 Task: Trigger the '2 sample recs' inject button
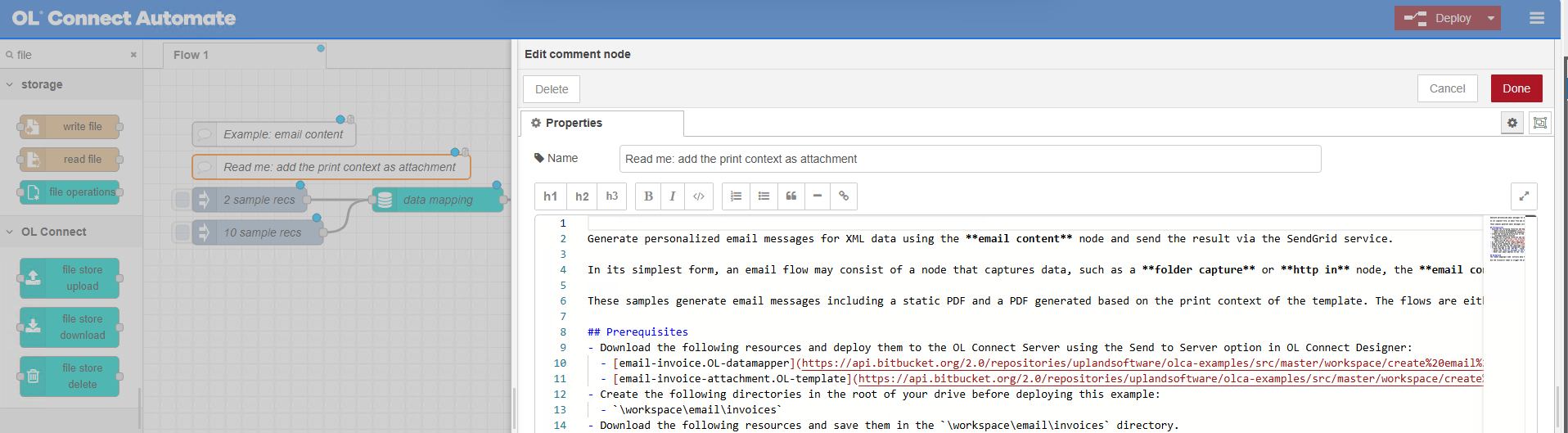click(x=182, y=200)
